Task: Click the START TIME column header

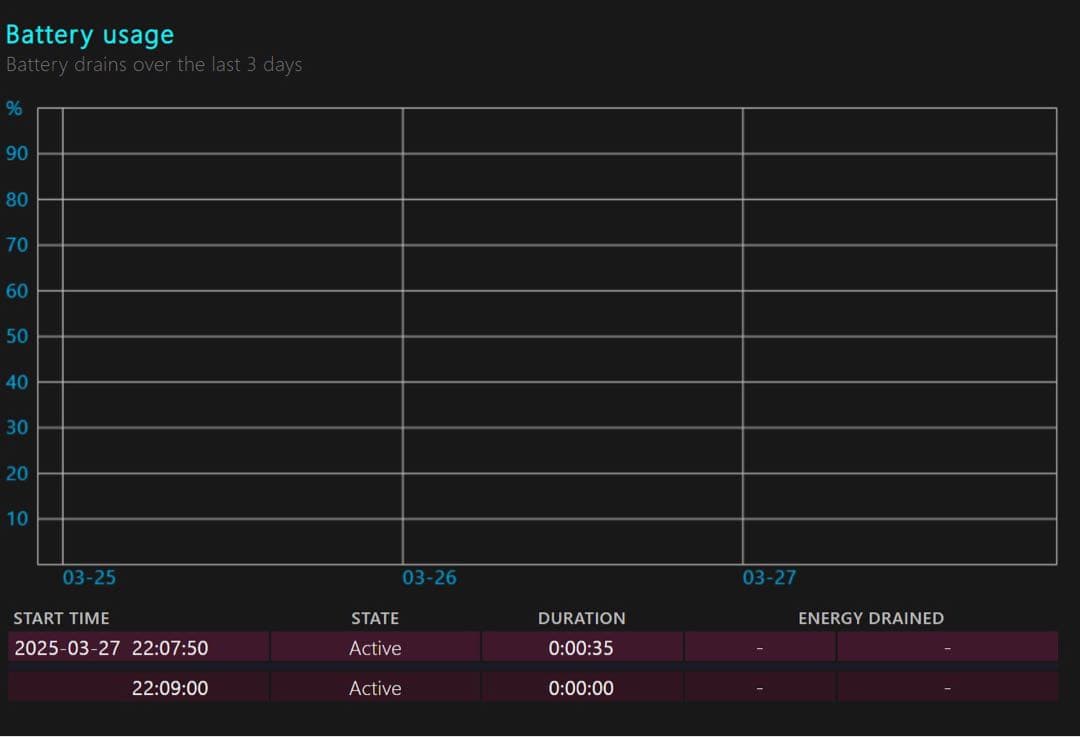Action: (x=61, y=618)
